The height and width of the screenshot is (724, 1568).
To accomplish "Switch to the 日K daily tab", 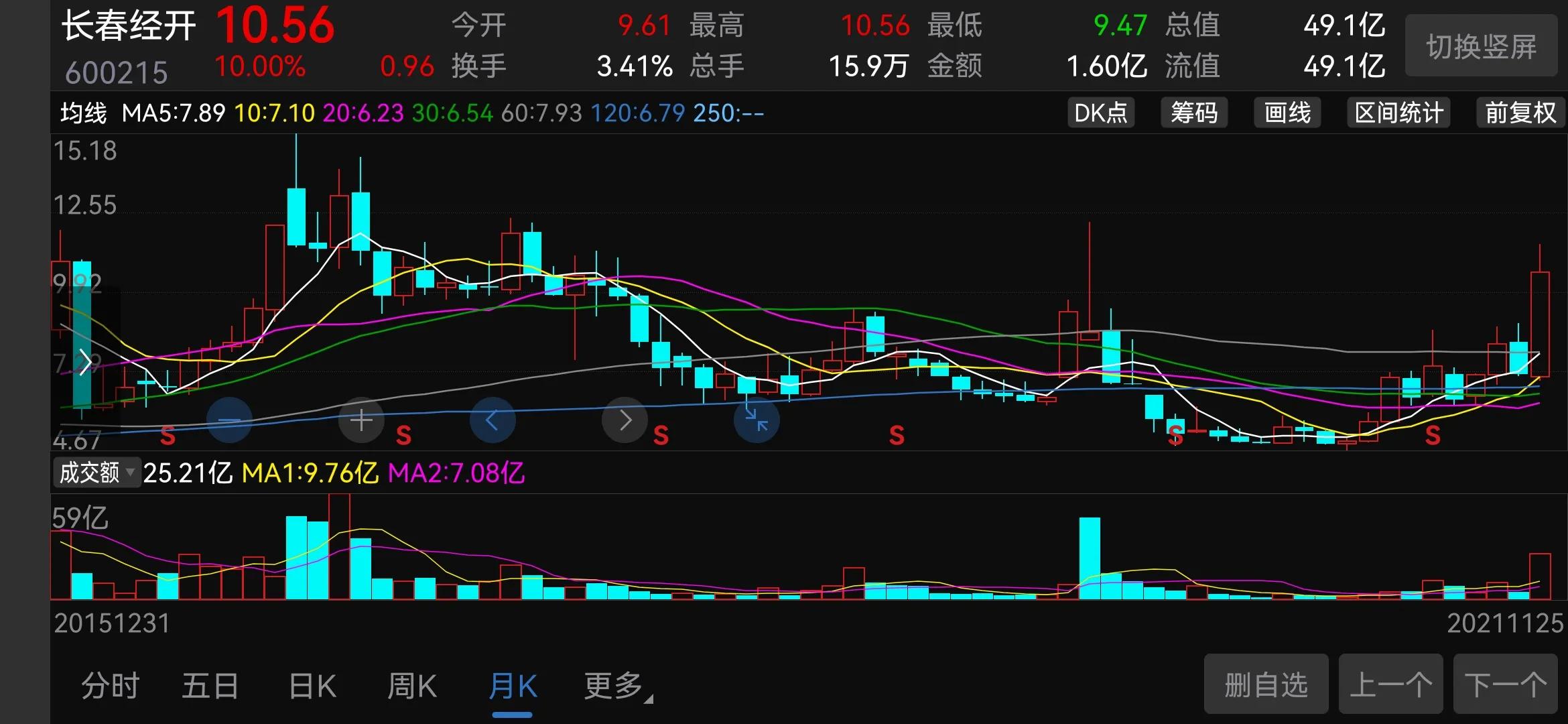I will tap(310, 685).
